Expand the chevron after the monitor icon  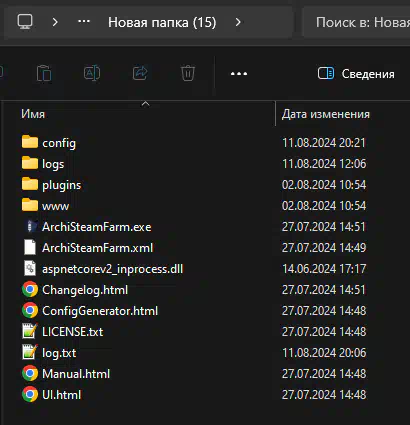click(x=55, y=22)
